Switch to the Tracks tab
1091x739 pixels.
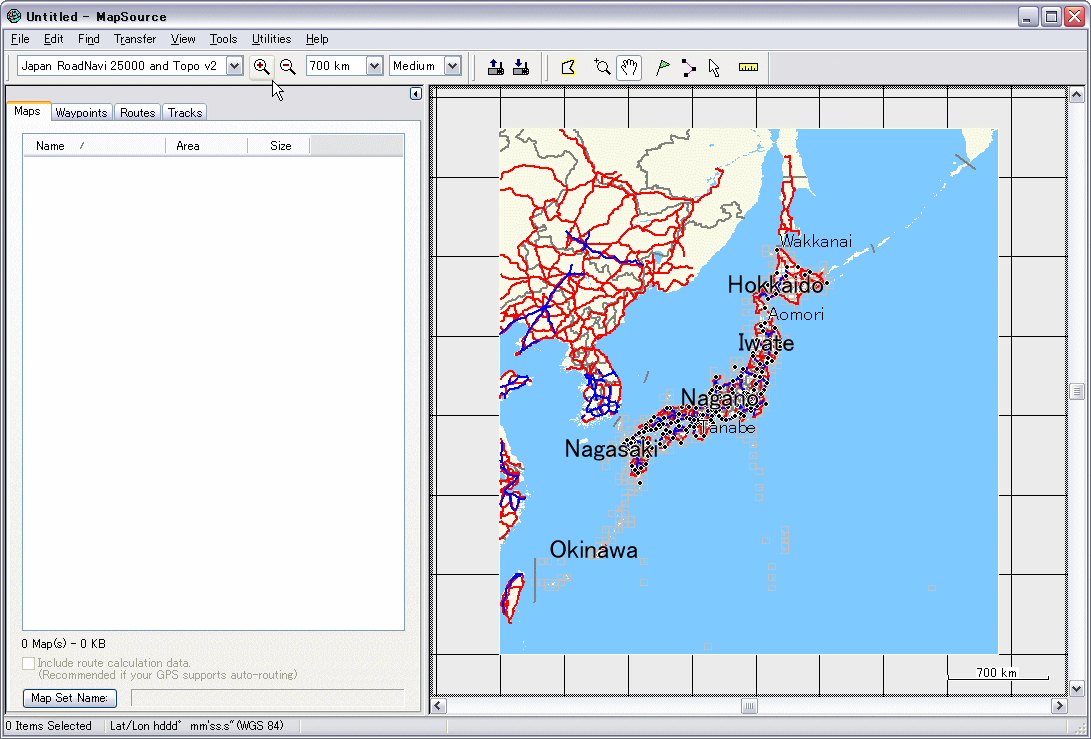[x=184, y=113]
